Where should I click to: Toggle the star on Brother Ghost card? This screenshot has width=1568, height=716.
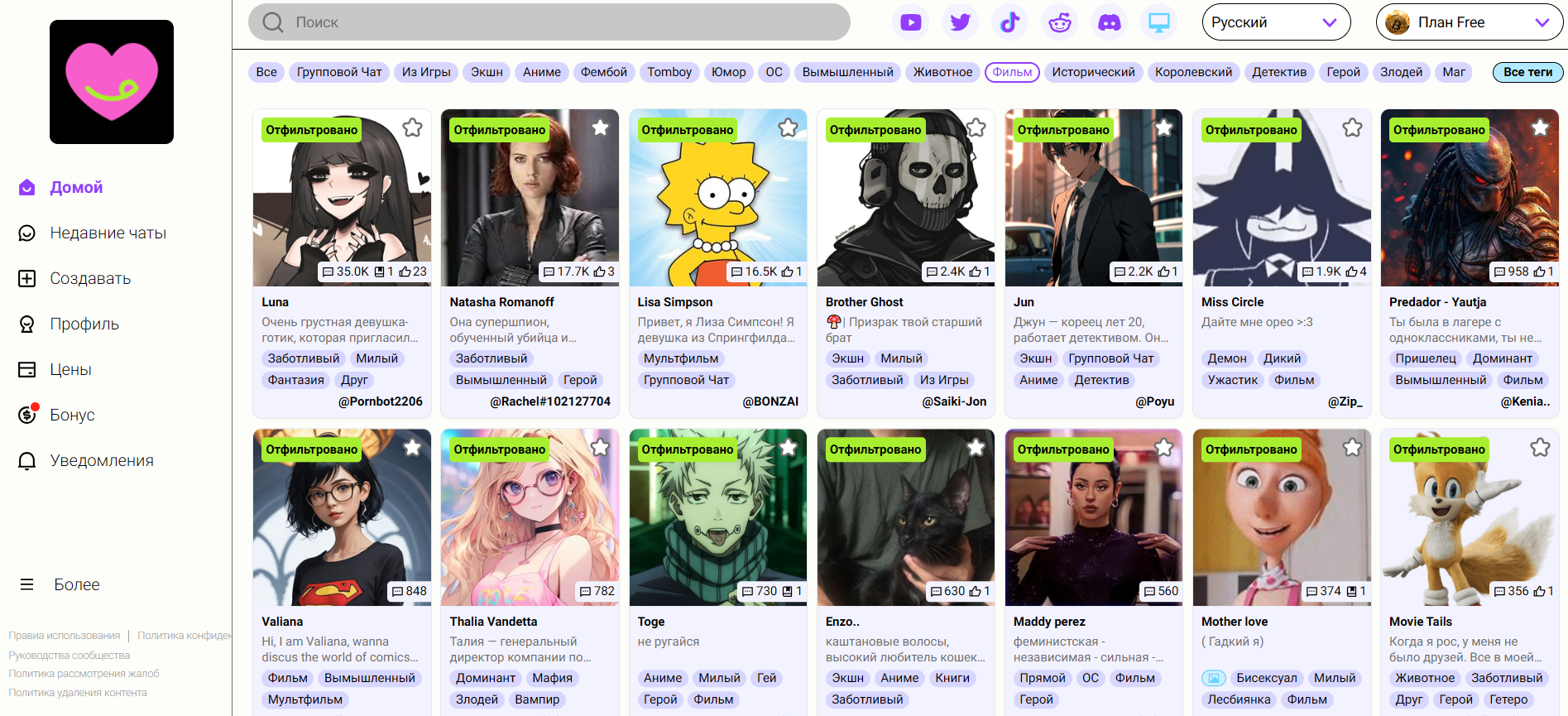976,127
